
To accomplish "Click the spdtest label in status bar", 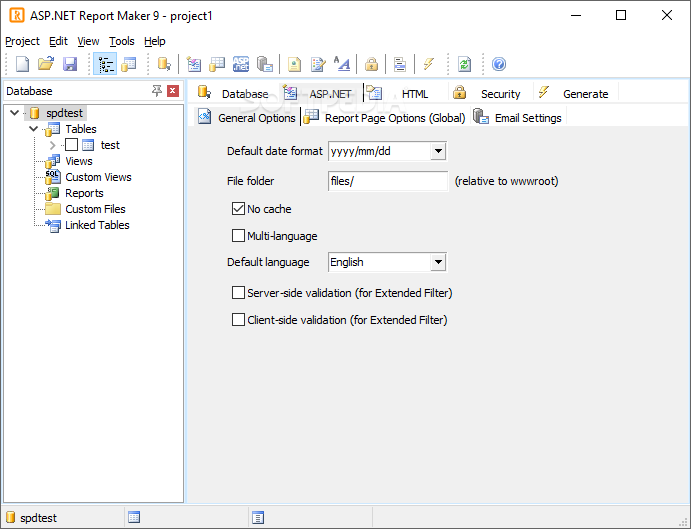I will [x=38, y=518].
